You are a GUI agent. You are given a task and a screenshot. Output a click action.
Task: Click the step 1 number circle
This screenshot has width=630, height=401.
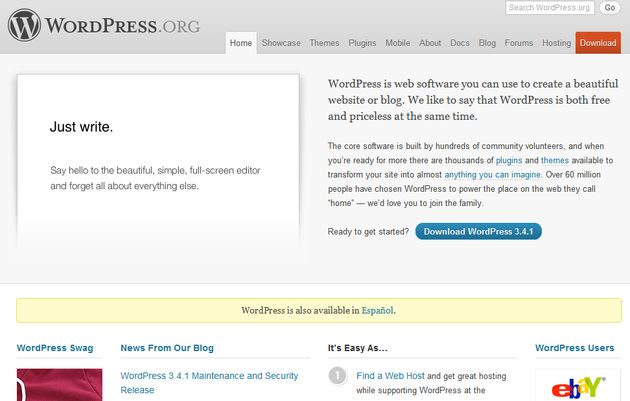coord(337,376)
